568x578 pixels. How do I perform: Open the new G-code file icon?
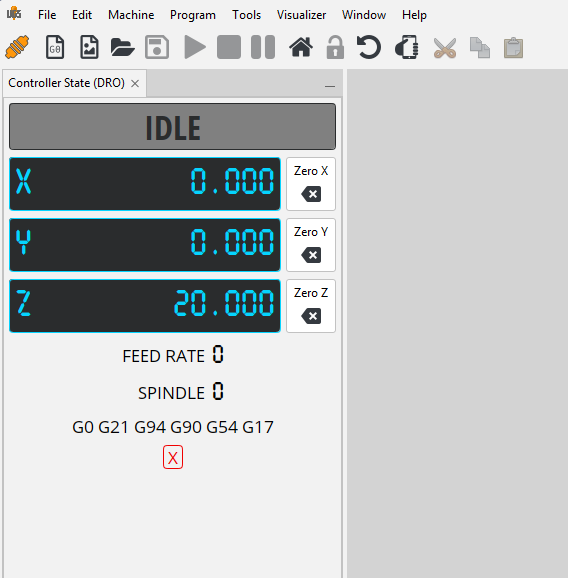point(55,47)
